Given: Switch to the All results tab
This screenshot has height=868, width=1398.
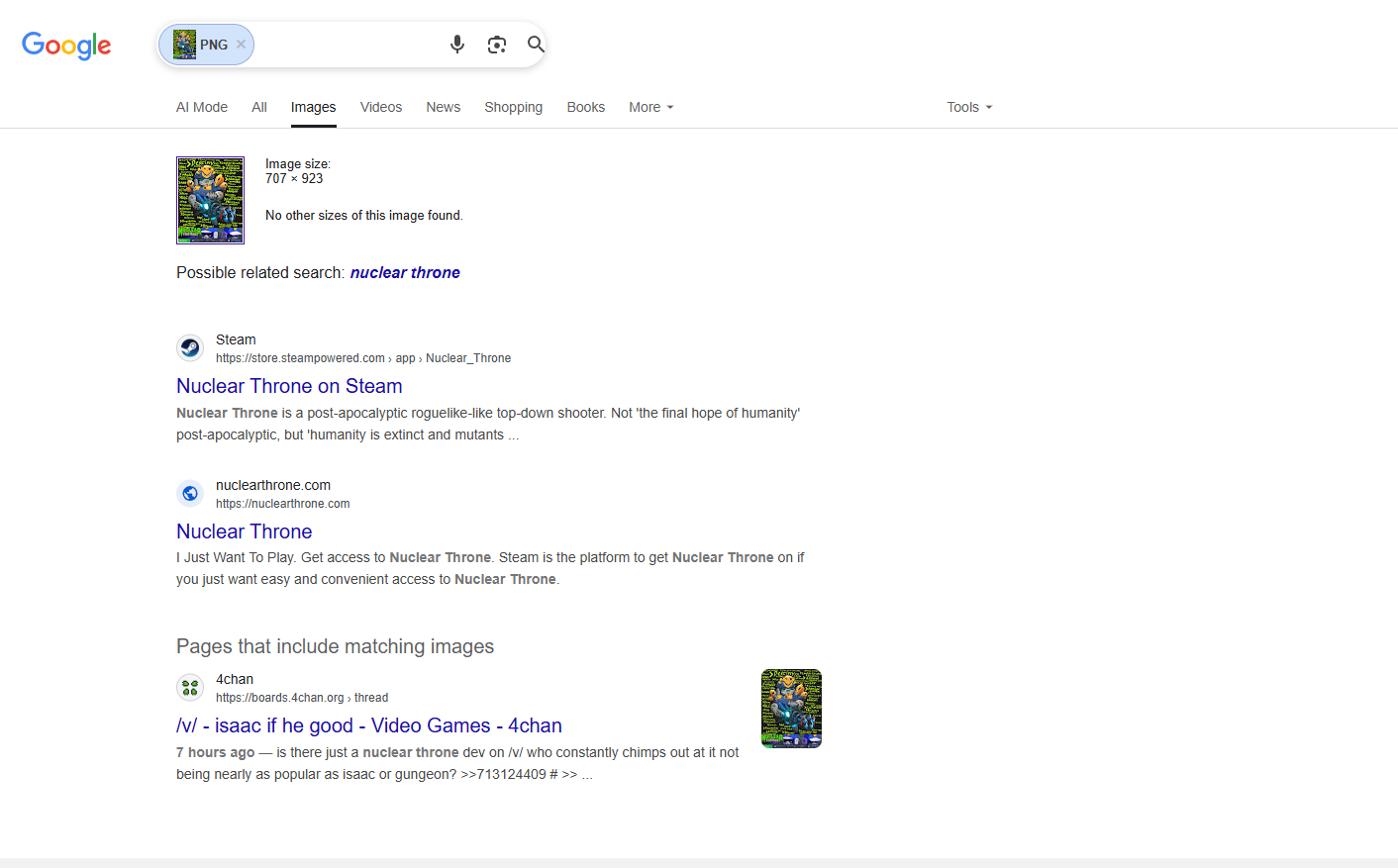Looking at the screenshot, I should coord(259,107).
